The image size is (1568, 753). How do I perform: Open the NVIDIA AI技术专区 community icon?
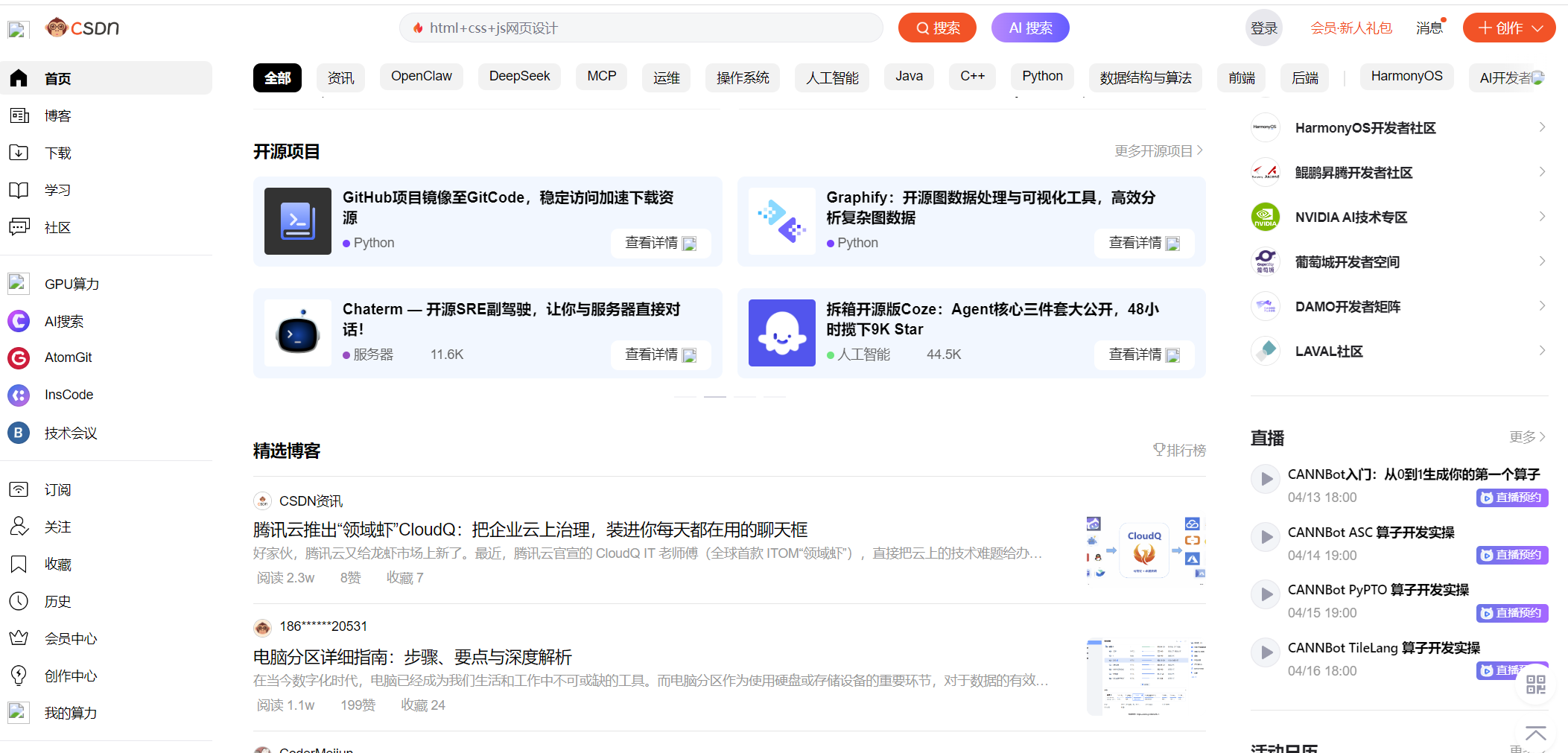tap(1265, 217)
